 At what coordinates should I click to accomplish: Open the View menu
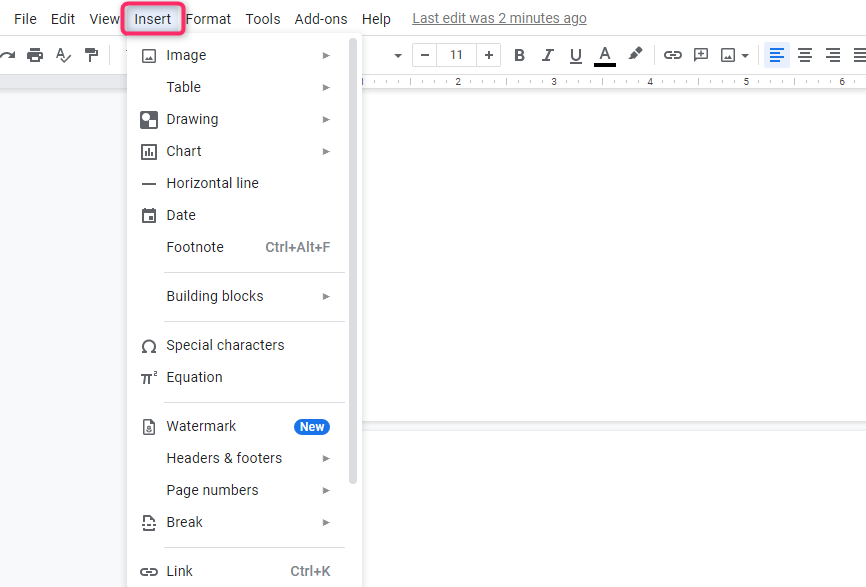coord(104,19)
